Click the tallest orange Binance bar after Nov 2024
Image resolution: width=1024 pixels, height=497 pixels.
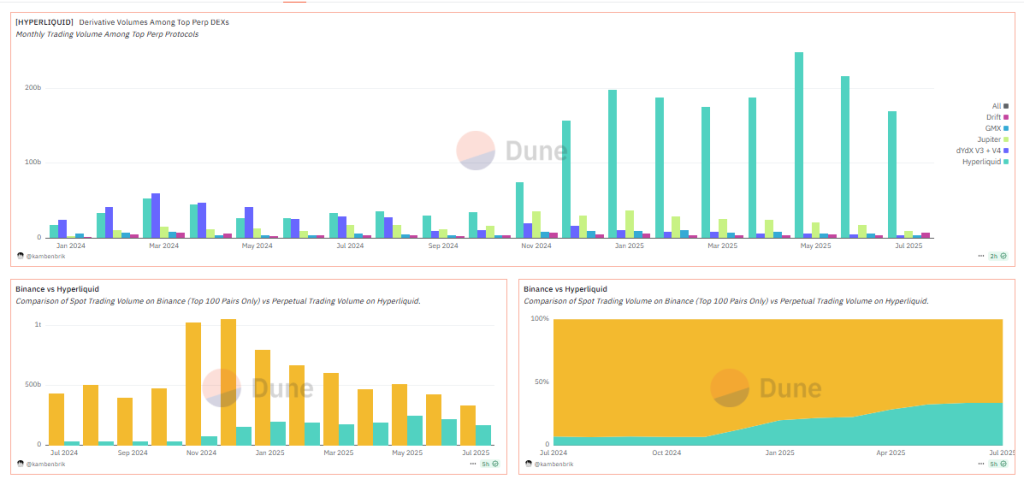click(228, 382)
